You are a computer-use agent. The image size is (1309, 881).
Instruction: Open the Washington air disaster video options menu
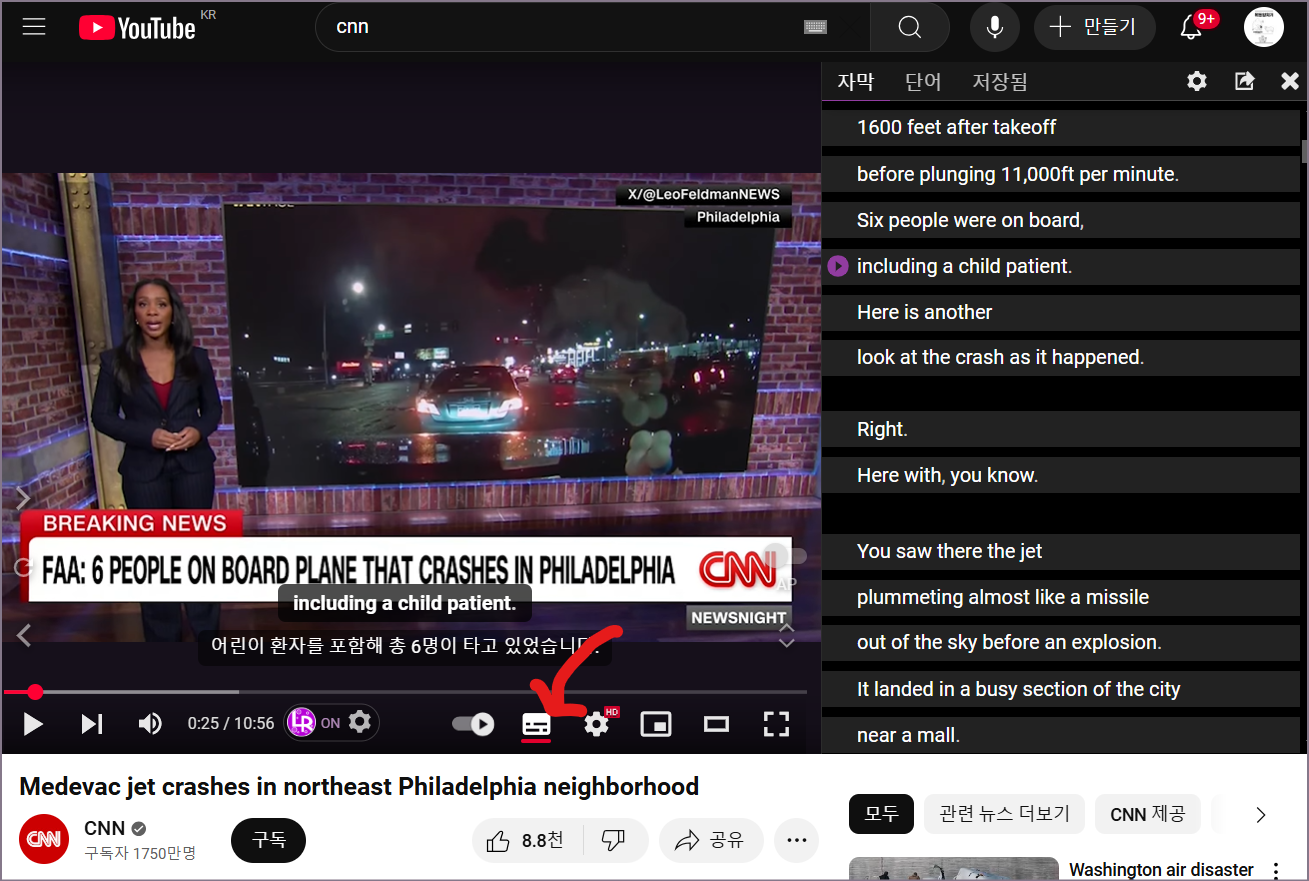pos(1276,870)
